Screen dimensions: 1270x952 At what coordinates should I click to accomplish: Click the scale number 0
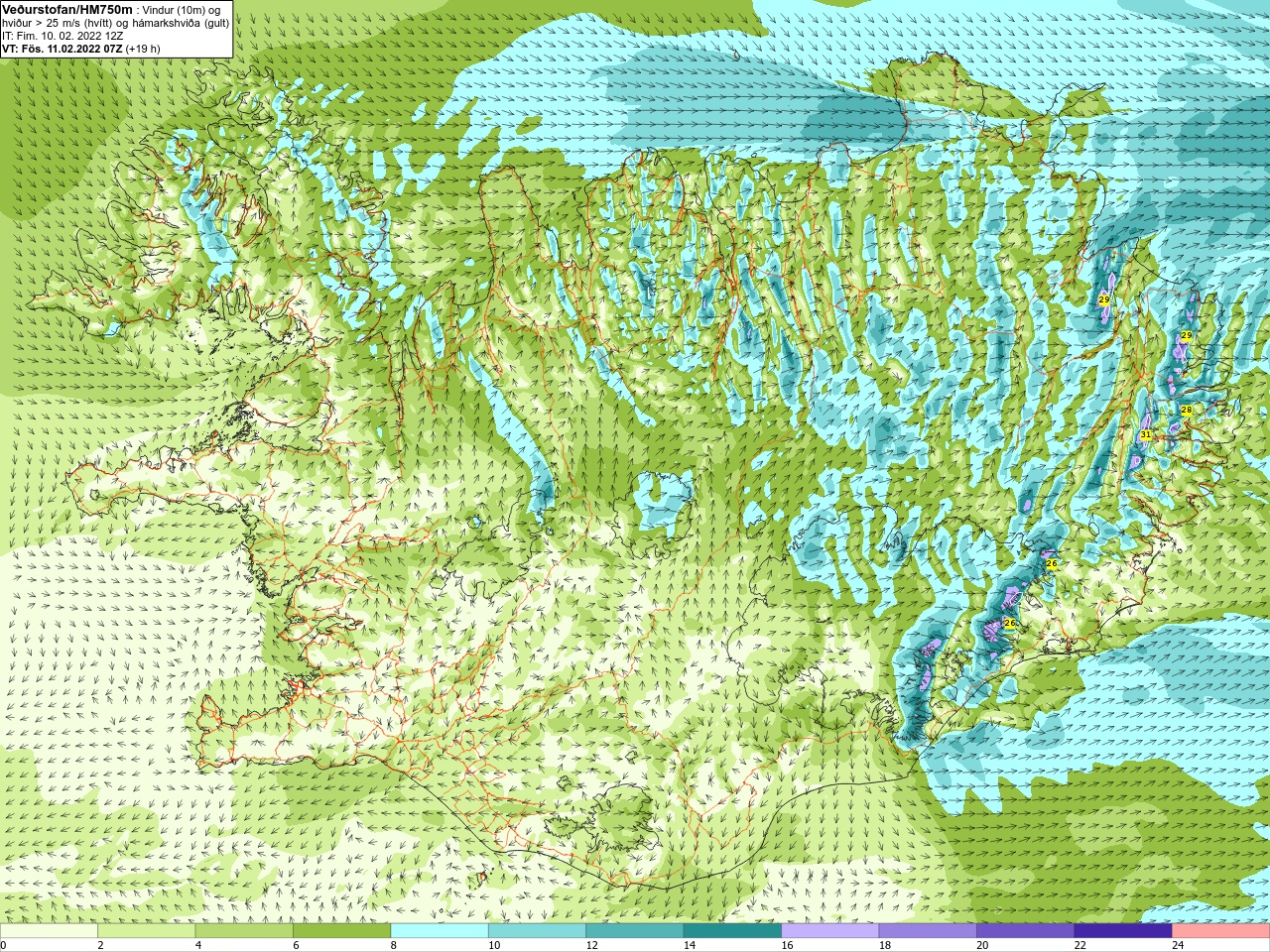click(4, 945)
